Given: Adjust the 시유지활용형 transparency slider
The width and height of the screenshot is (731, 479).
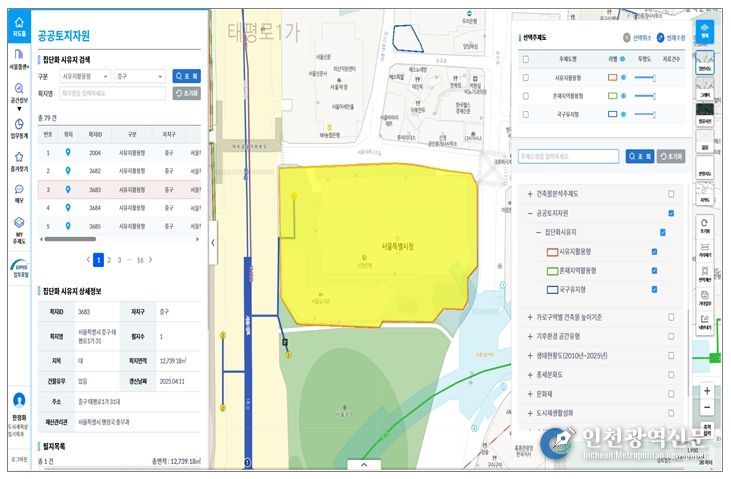Looking at the screenshot, I should click(x=644, y=77).
